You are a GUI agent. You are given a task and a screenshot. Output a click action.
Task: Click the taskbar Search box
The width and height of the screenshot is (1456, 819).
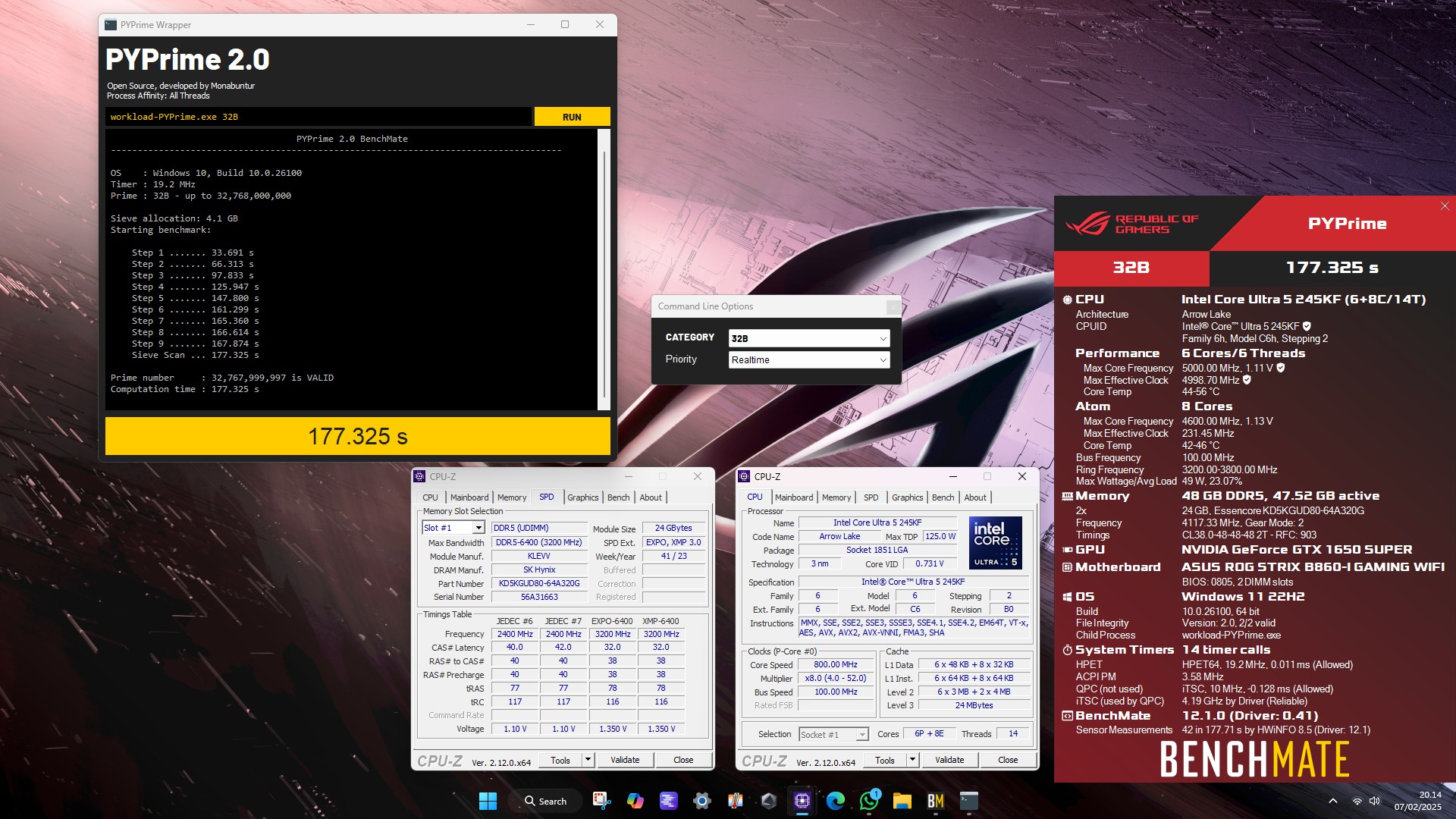point(545,801)
